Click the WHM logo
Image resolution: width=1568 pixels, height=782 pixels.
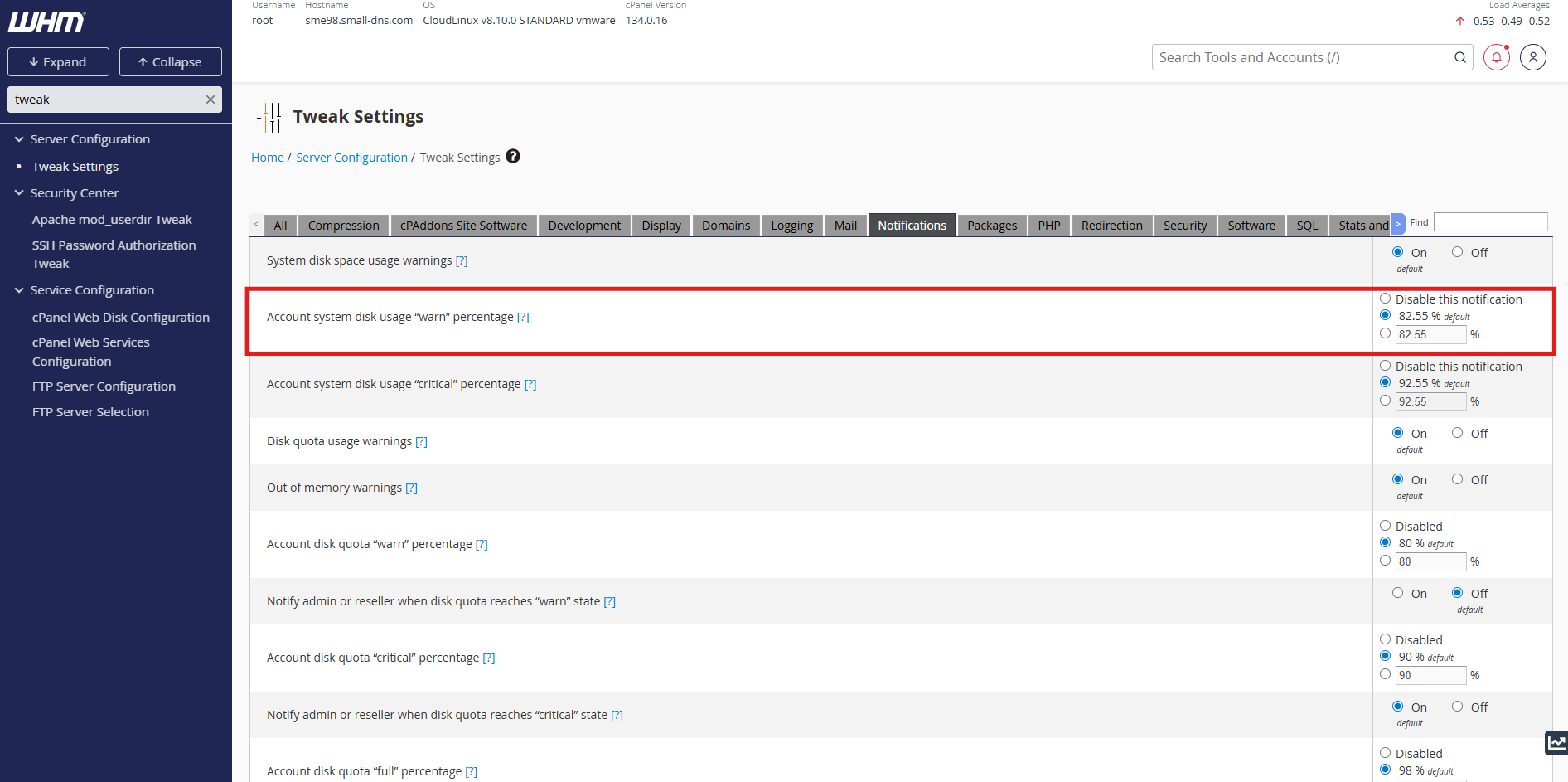click(46, 22)
